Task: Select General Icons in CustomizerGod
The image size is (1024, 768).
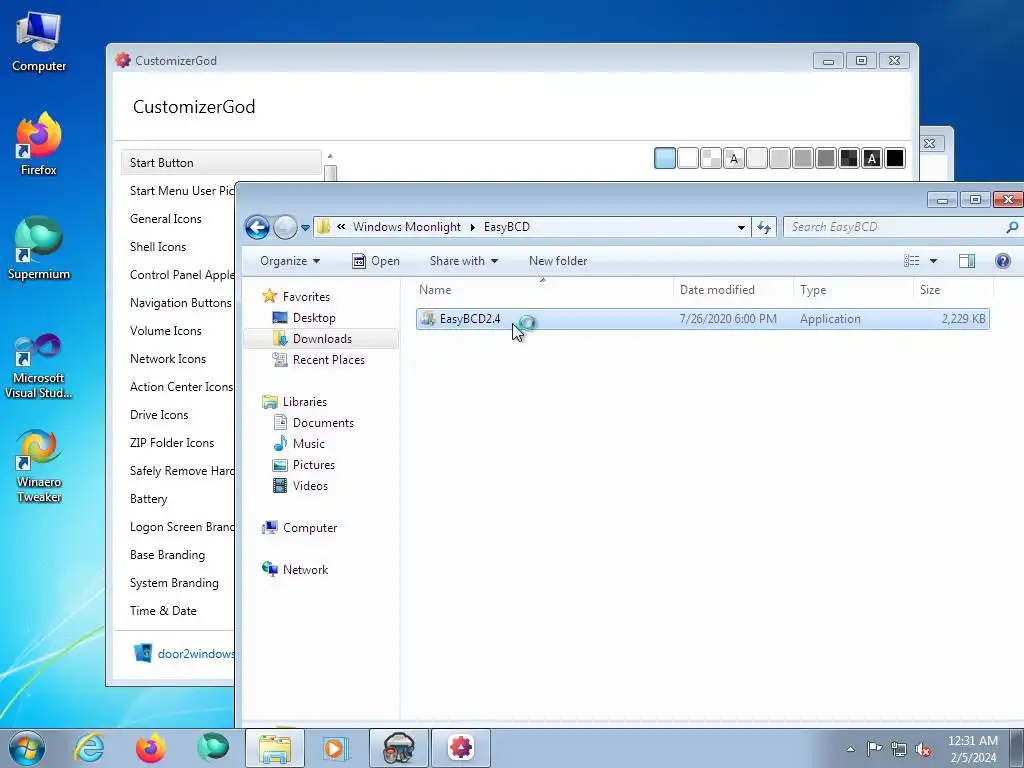Action: tap(165, 219)
